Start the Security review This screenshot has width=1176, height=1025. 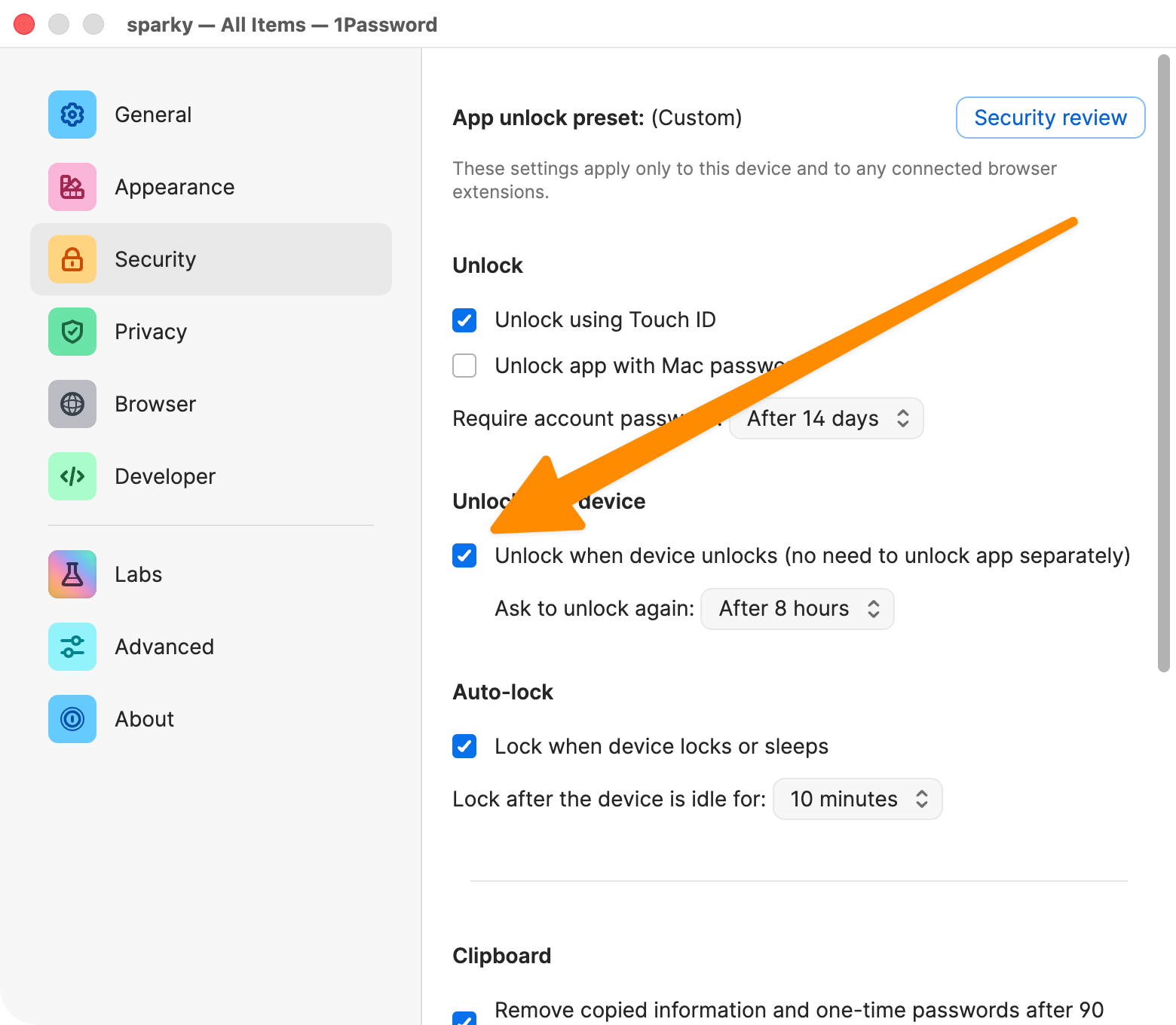click(x=1049, y=118)
